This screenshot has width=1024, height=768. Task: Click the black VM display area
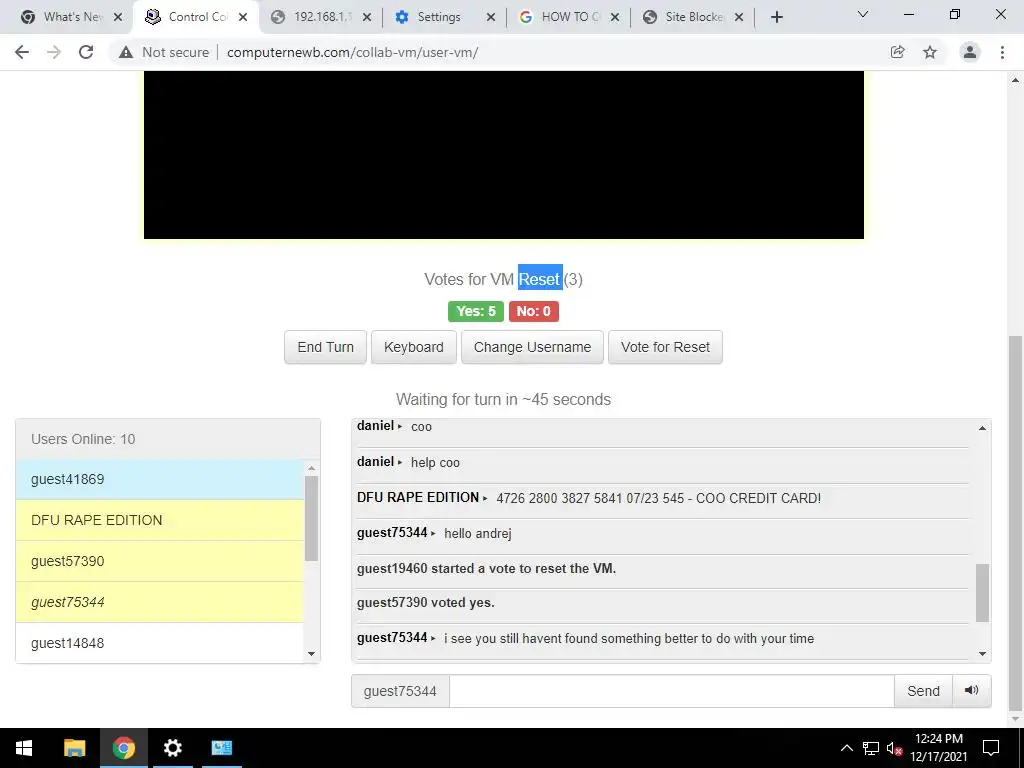pyautogui.click(x=504, y=155)
